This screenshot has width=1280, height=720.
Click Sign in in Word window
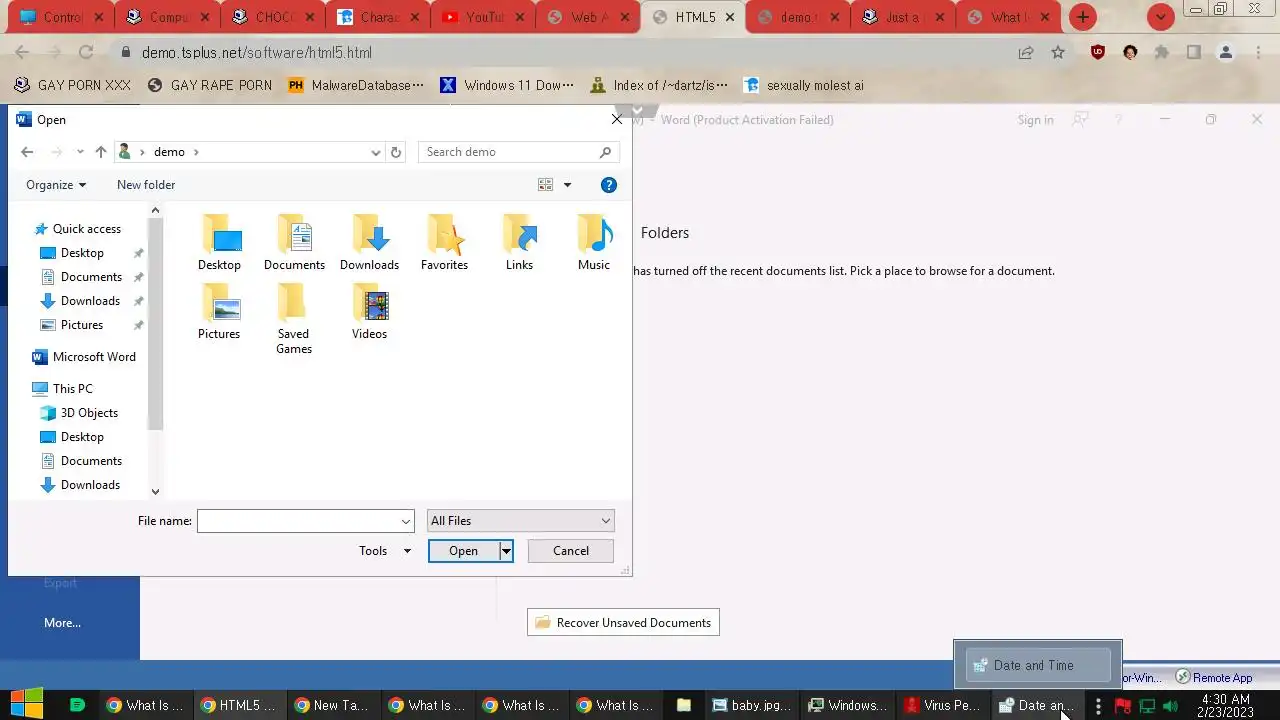click(1035, 120)
